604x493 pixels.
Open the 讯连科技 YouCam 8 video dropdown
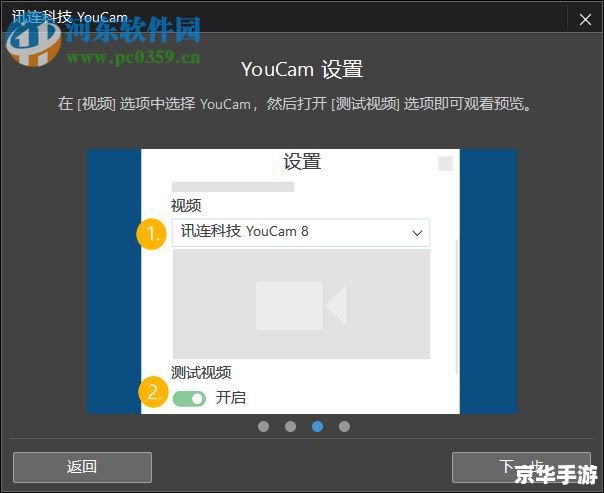pyautogui.click(x=301, y=232)
